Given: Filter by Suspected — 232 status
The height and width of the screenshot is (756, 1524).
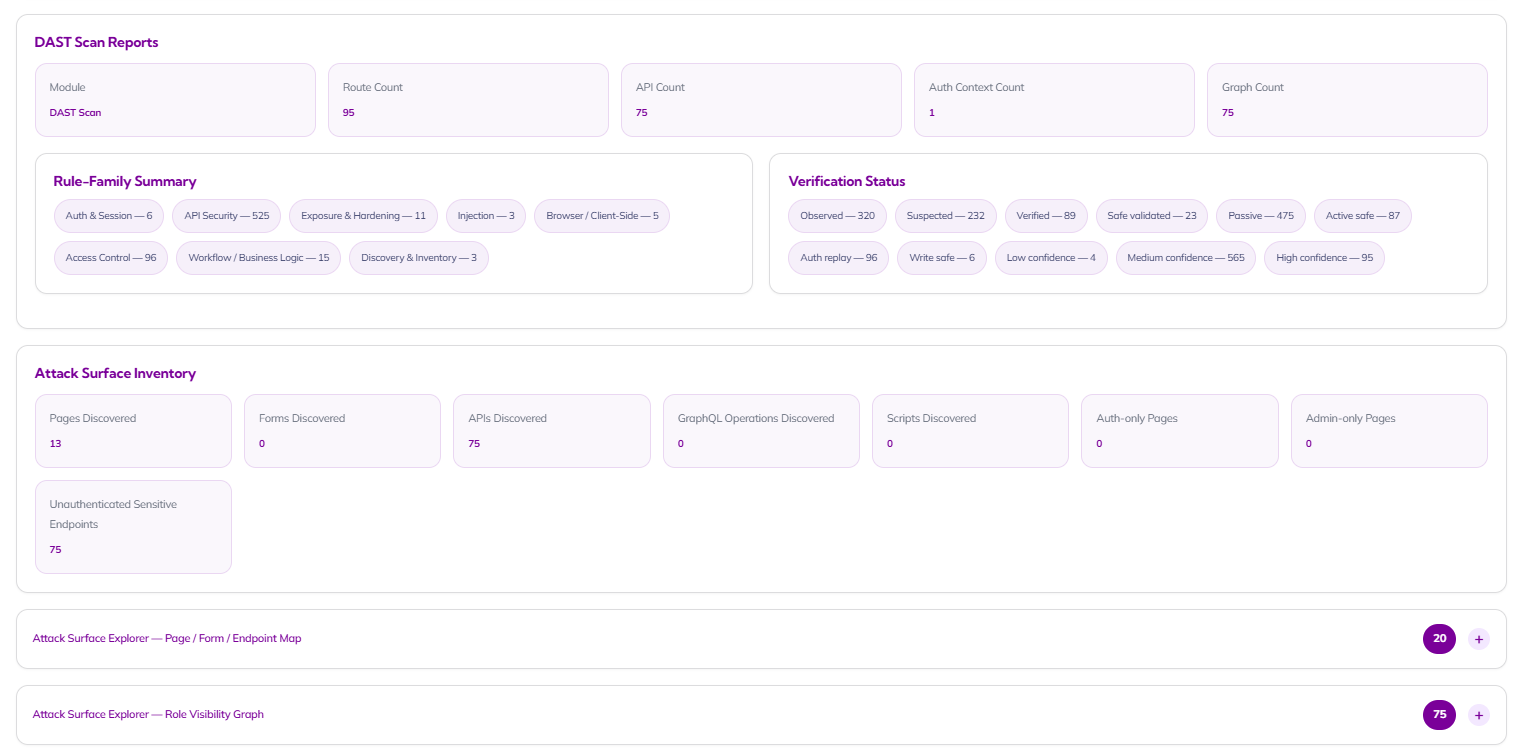Looking at the screenshot, I should 945,216.
